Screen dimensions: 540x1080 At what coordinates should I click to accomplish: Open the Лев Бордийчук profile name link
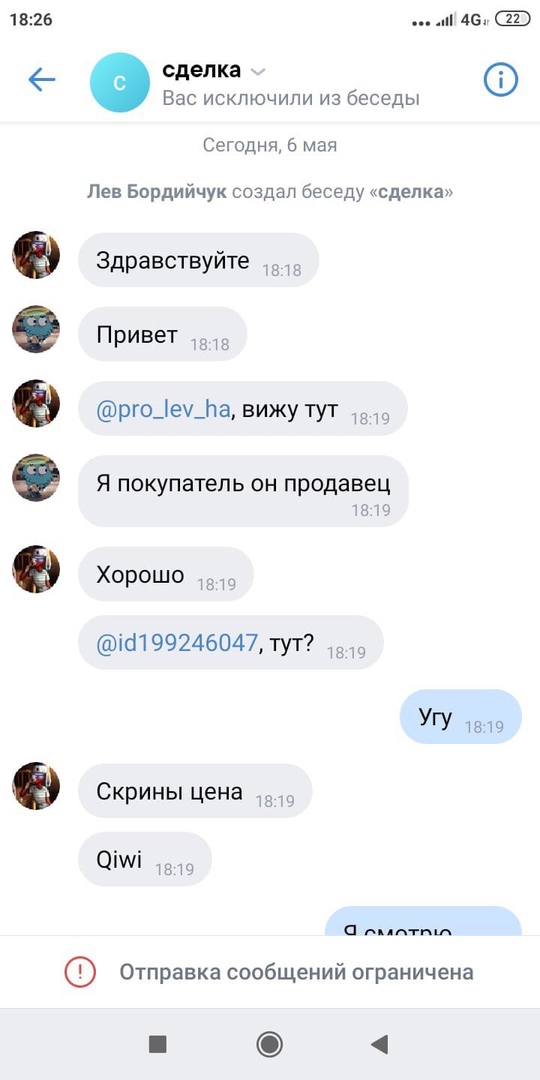(156, 191)
